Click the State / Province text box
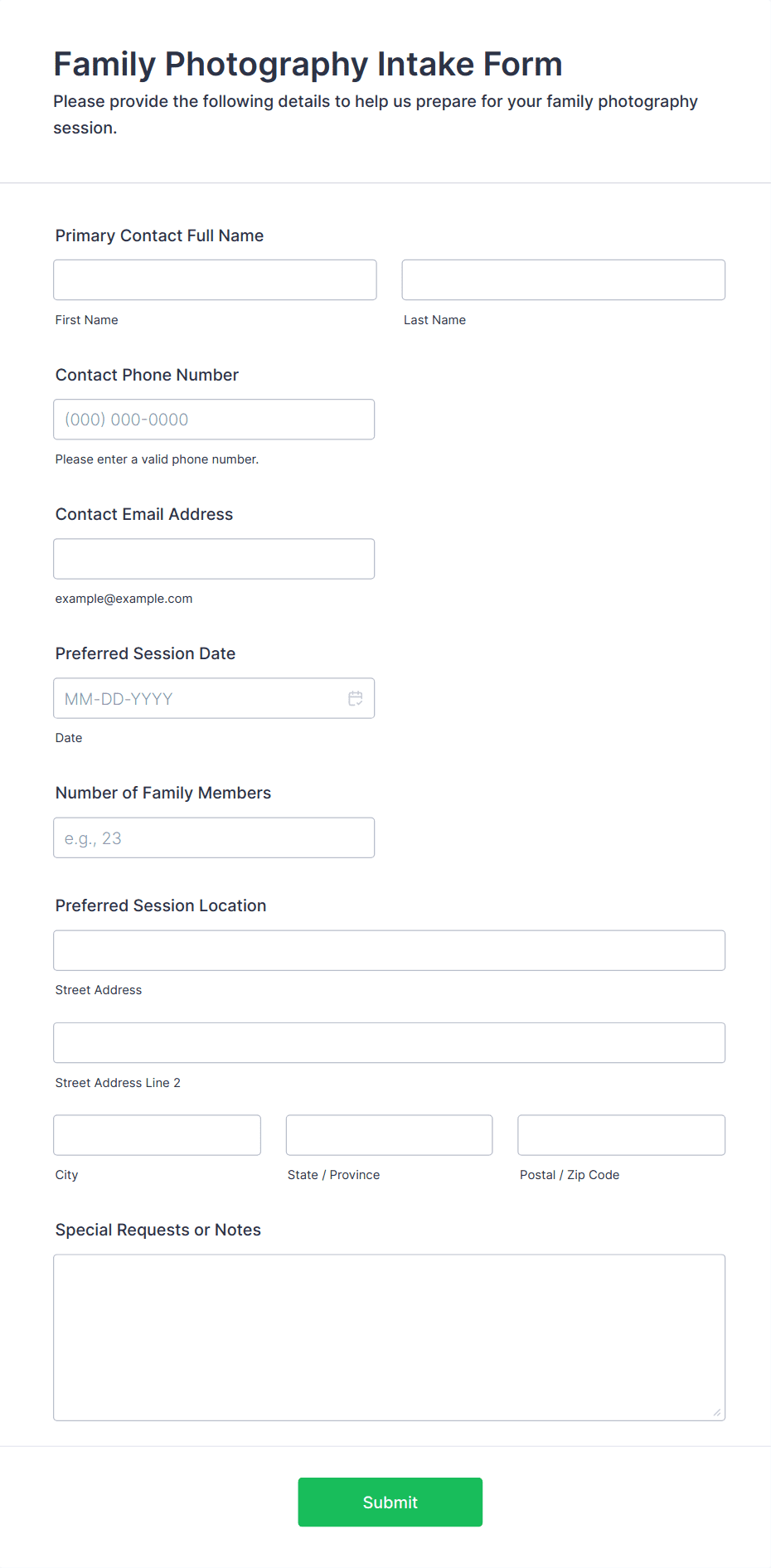The image size is (771, 1568). point(389,1135)
